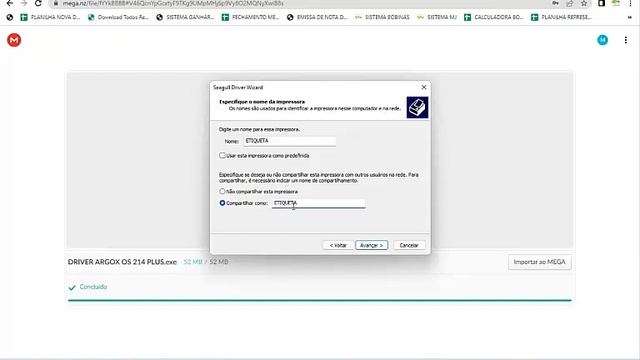The height and width of the screenshot is (360, 640).
Task: Click the Nome field containing ETIQUETA
Action: [x=290, y=141]
